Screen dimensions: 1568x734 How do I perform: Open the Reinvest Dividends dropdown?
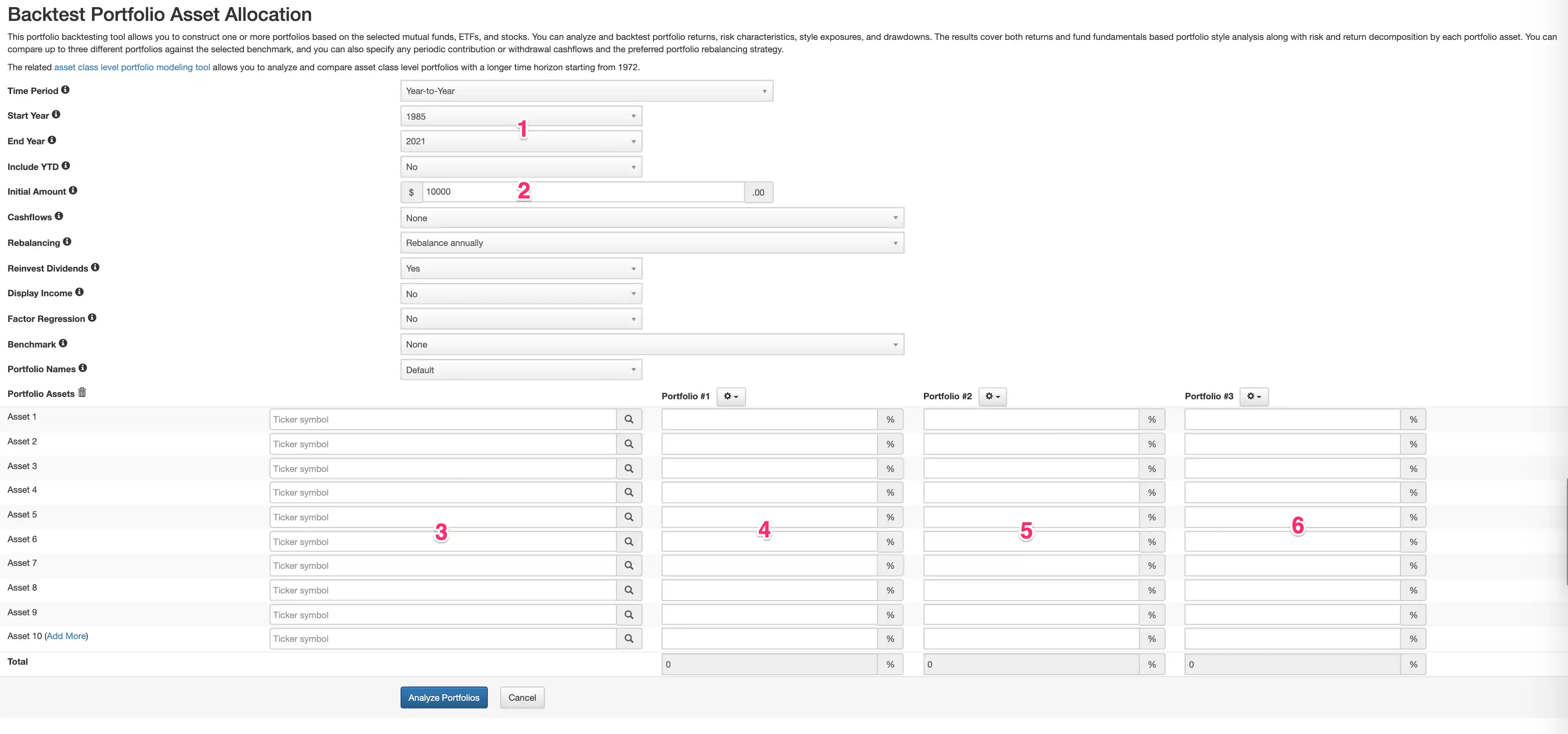[x=521, y=269]
